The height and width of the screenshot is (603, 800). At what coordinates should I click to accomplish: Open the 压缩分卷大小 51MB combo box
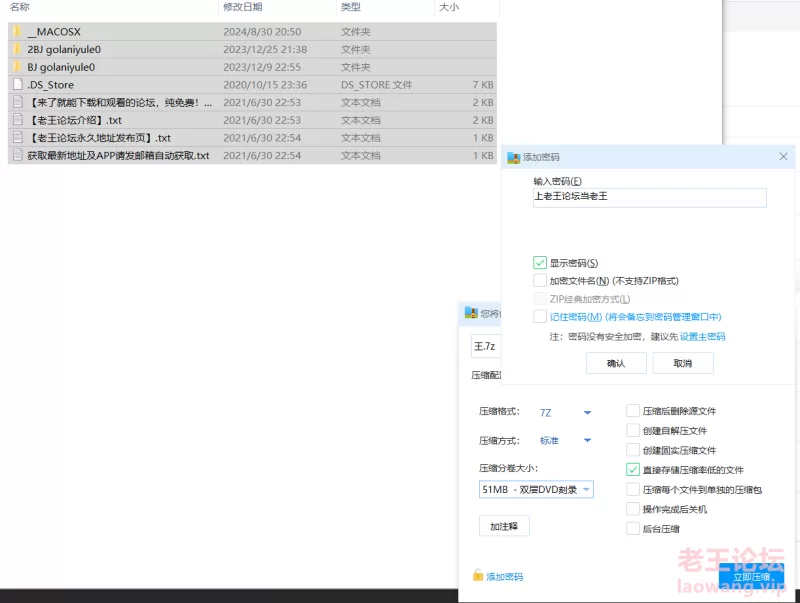[536, 490]
